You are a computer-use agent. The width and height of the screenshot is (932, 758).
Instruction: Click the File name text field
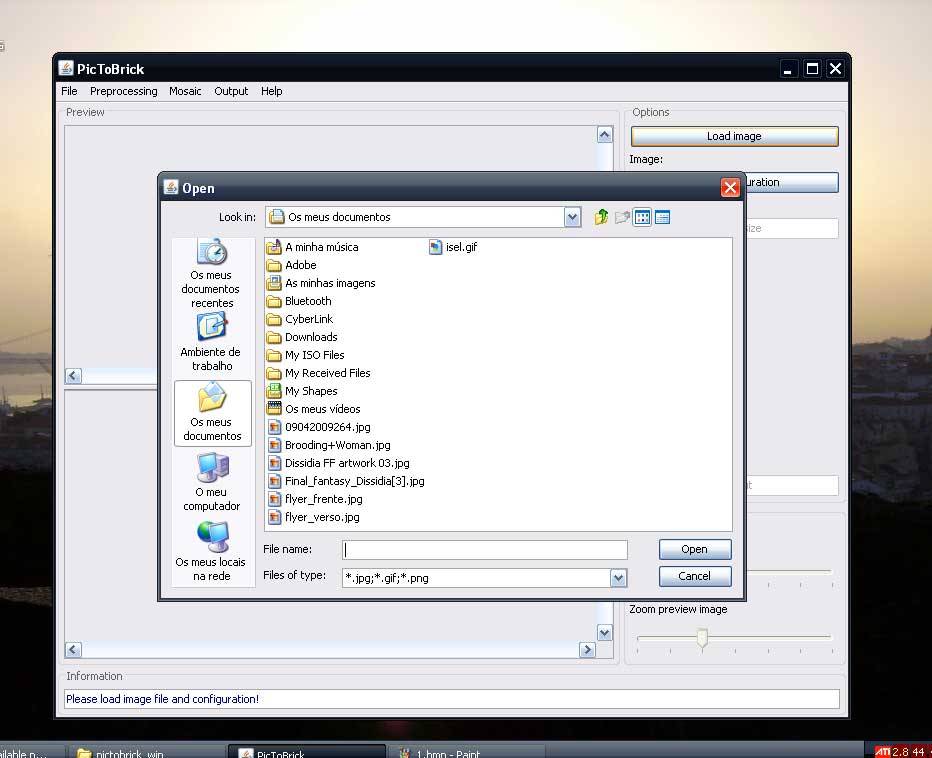(485, 549)
